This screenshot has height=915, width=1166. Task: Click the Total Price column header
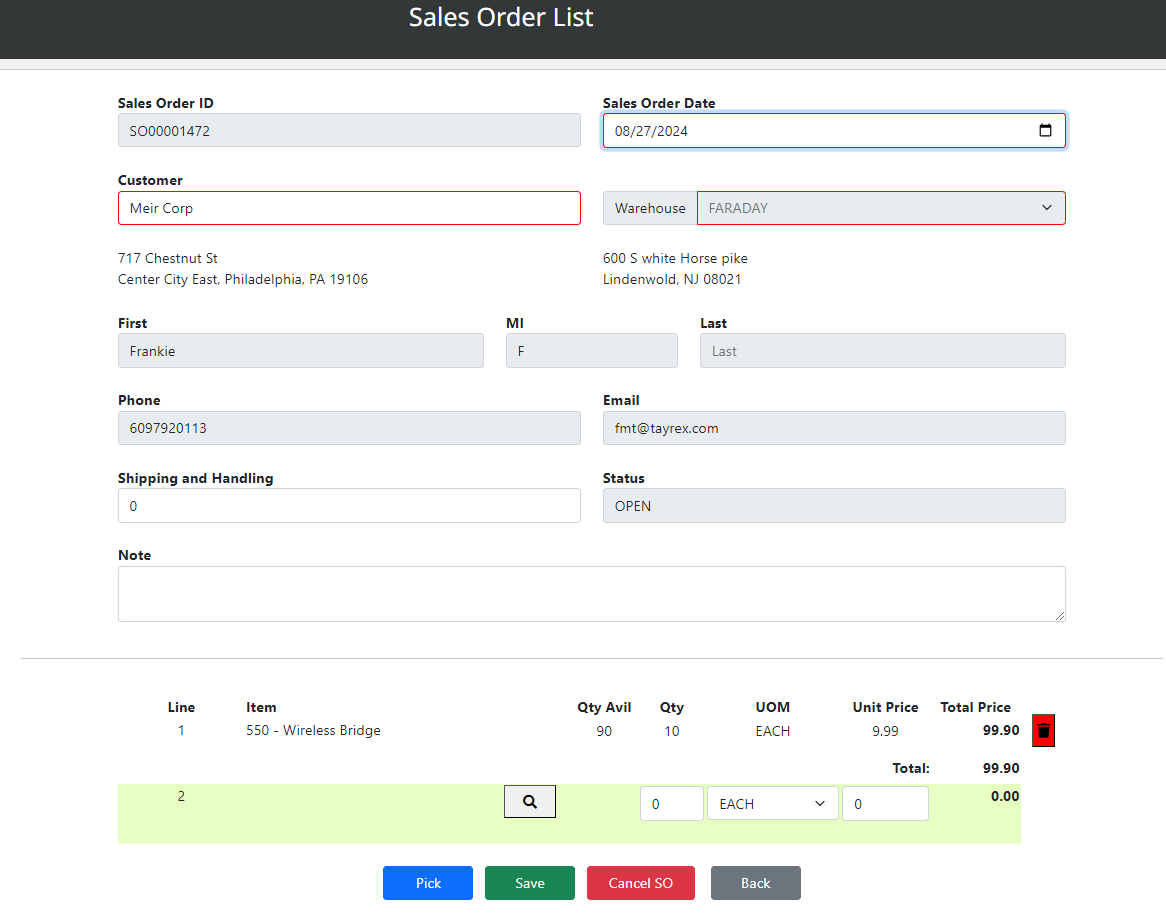coord(975,707)
